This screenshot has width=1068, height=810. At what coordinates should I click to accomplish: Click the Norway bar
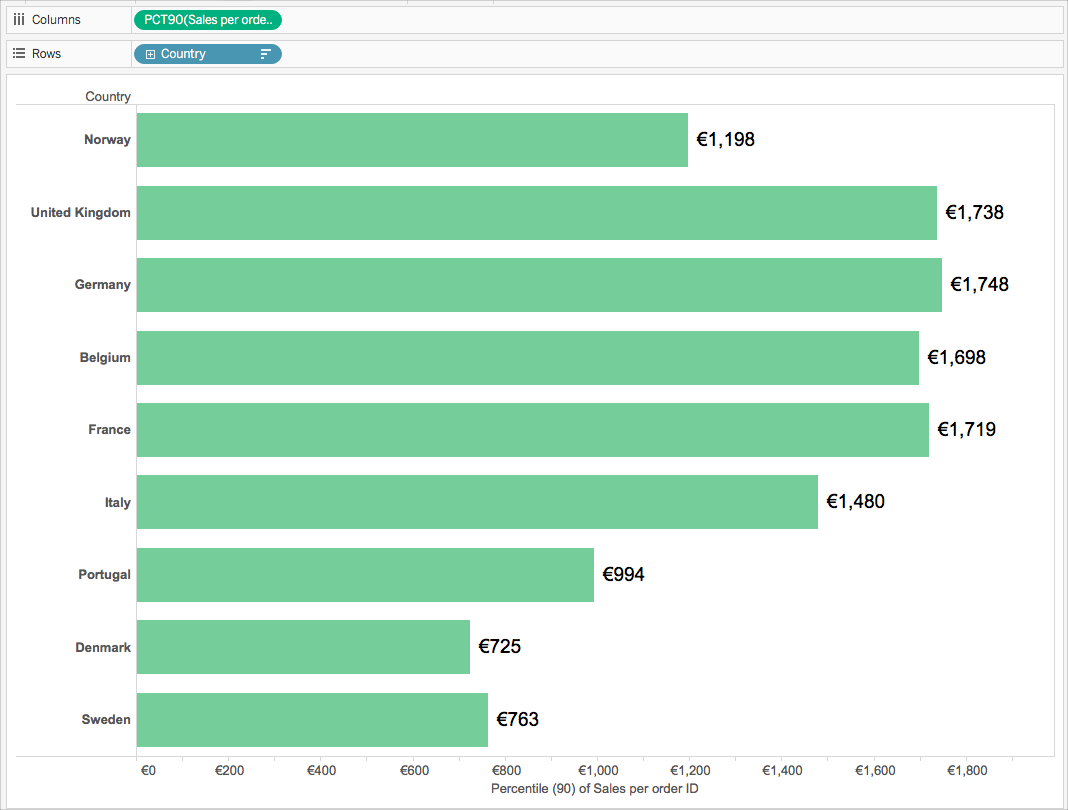[412, 140]
